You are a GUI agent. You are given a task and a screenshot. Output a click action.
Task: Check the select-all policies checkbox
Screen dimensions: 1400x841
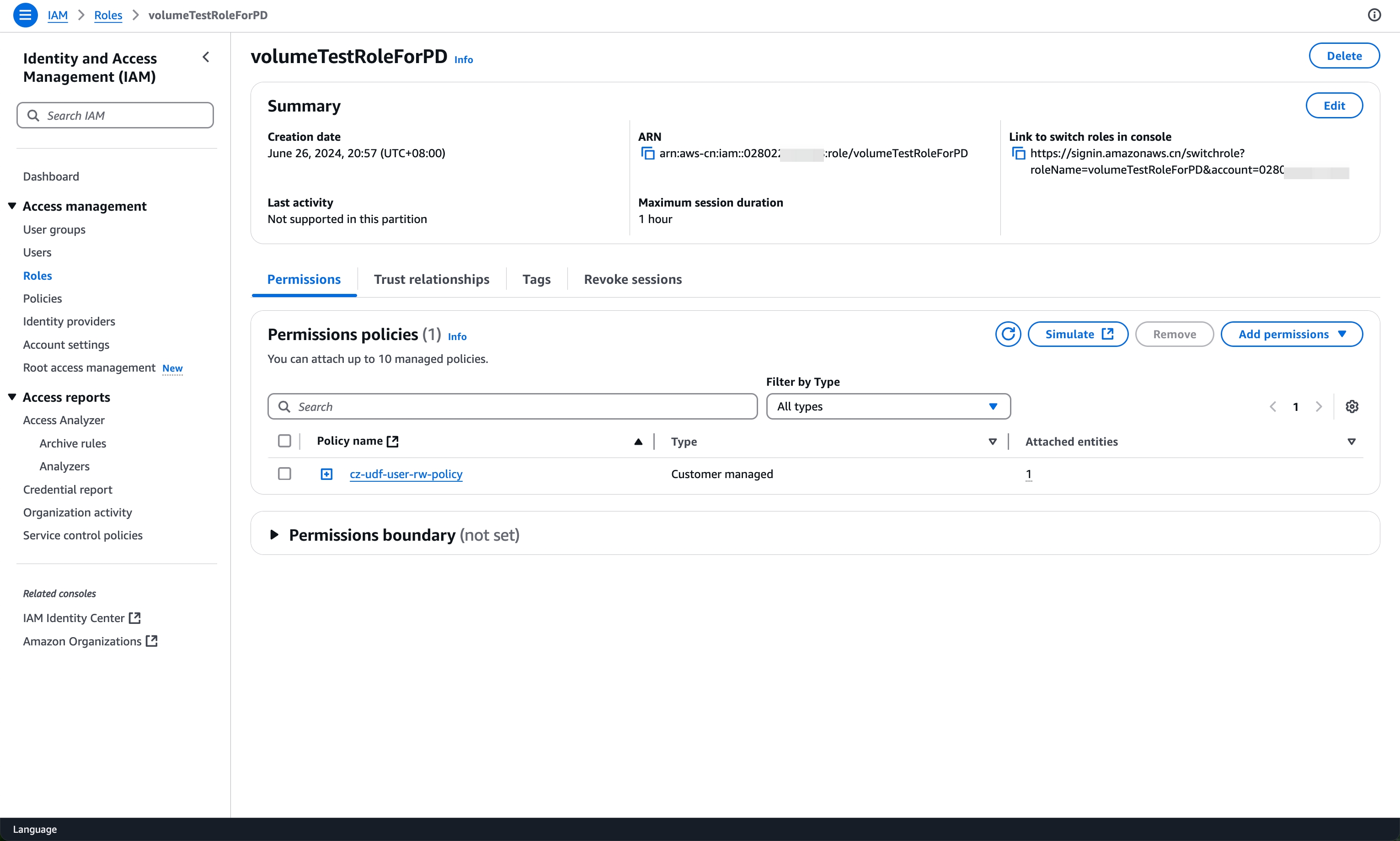point(284,441)
